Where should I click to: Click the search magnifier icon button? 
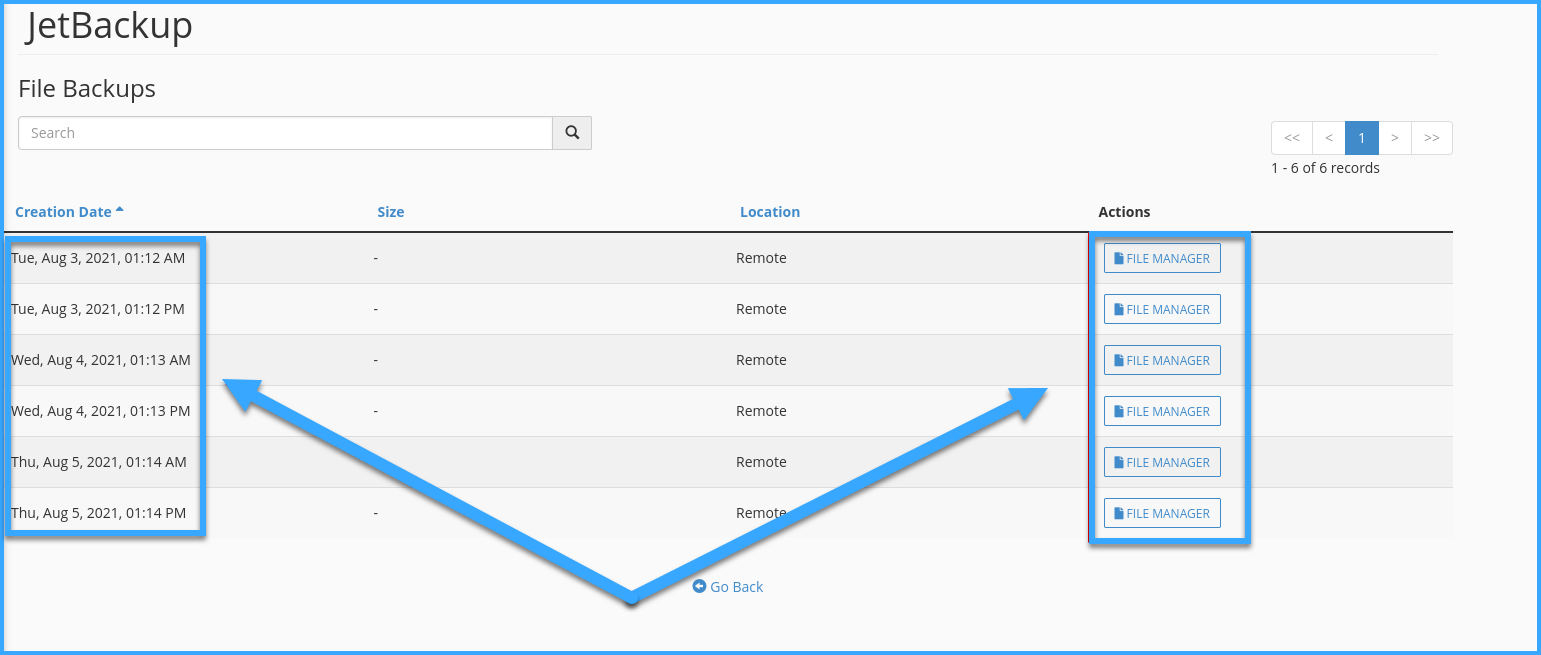(572, 133)
